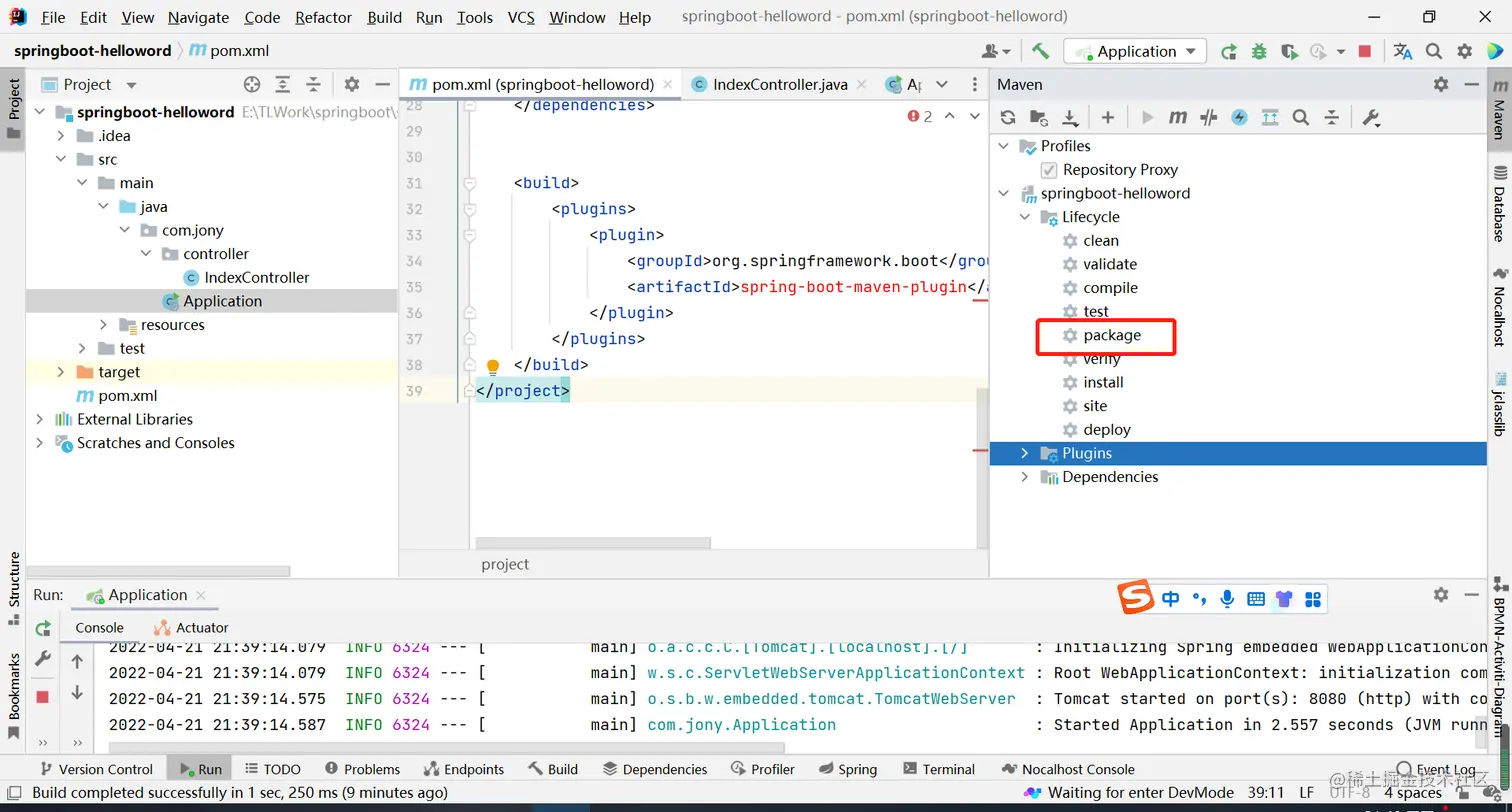The image size is (1512, 812).
Task: Start debugging with the green bug icon
Action: 1259,51
